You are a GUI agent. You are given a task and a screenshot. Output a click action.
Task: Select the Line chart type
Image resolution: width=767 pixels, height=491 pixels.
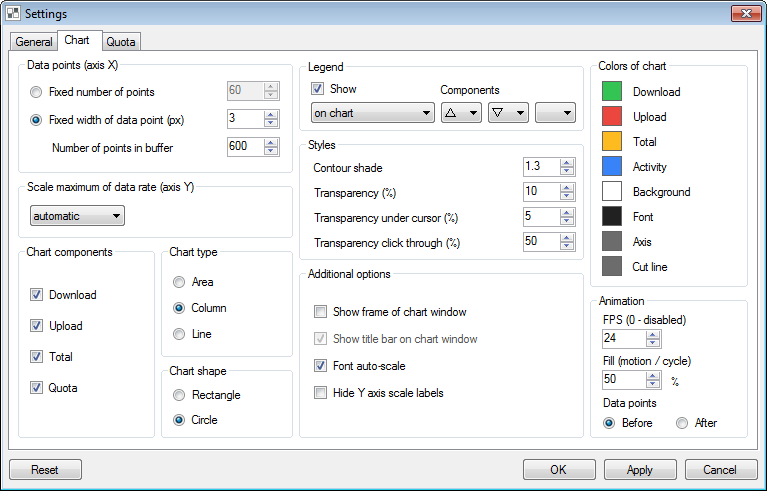(179, 334)
